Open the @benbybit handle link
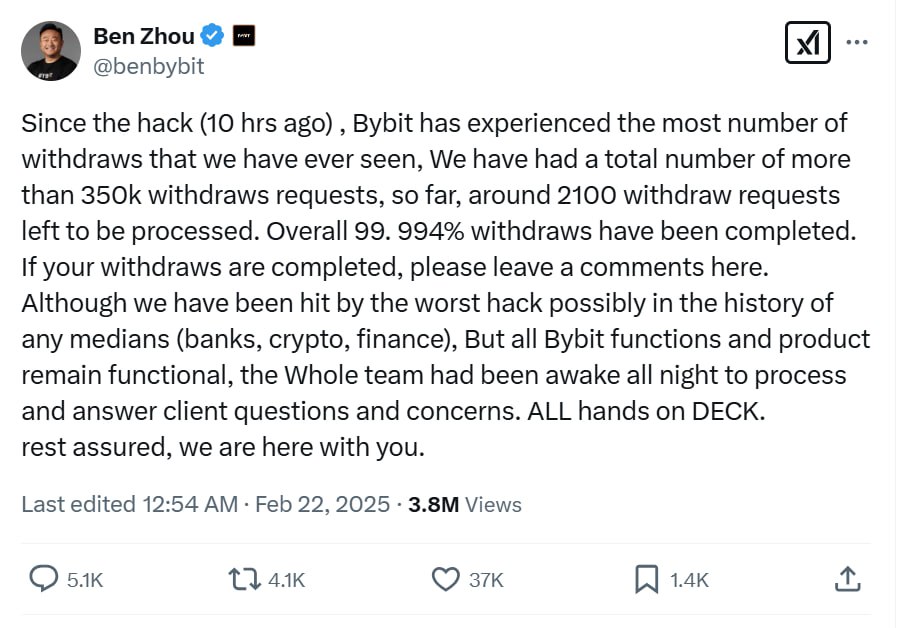The height and width of the screenshot is (628, 905). pyautogui.click(x=148, y=67)
